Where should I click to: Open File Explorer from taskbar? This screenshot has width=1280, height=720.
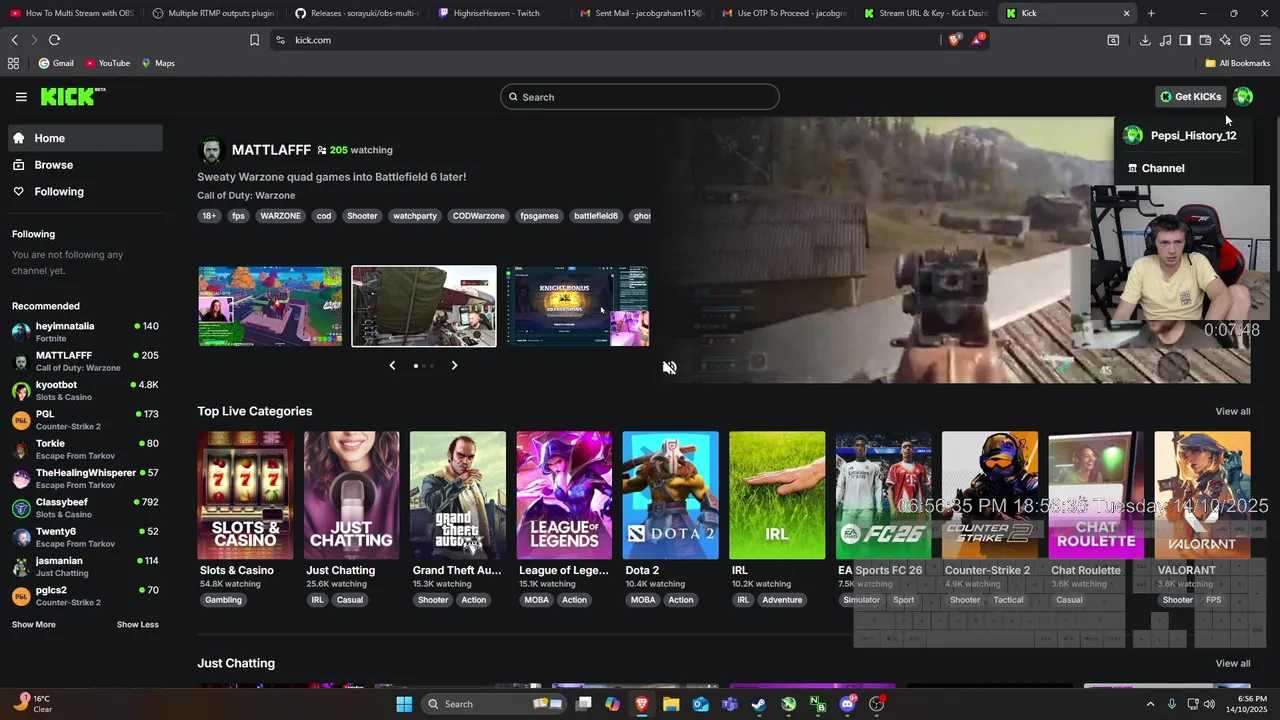tap(671, 704)
